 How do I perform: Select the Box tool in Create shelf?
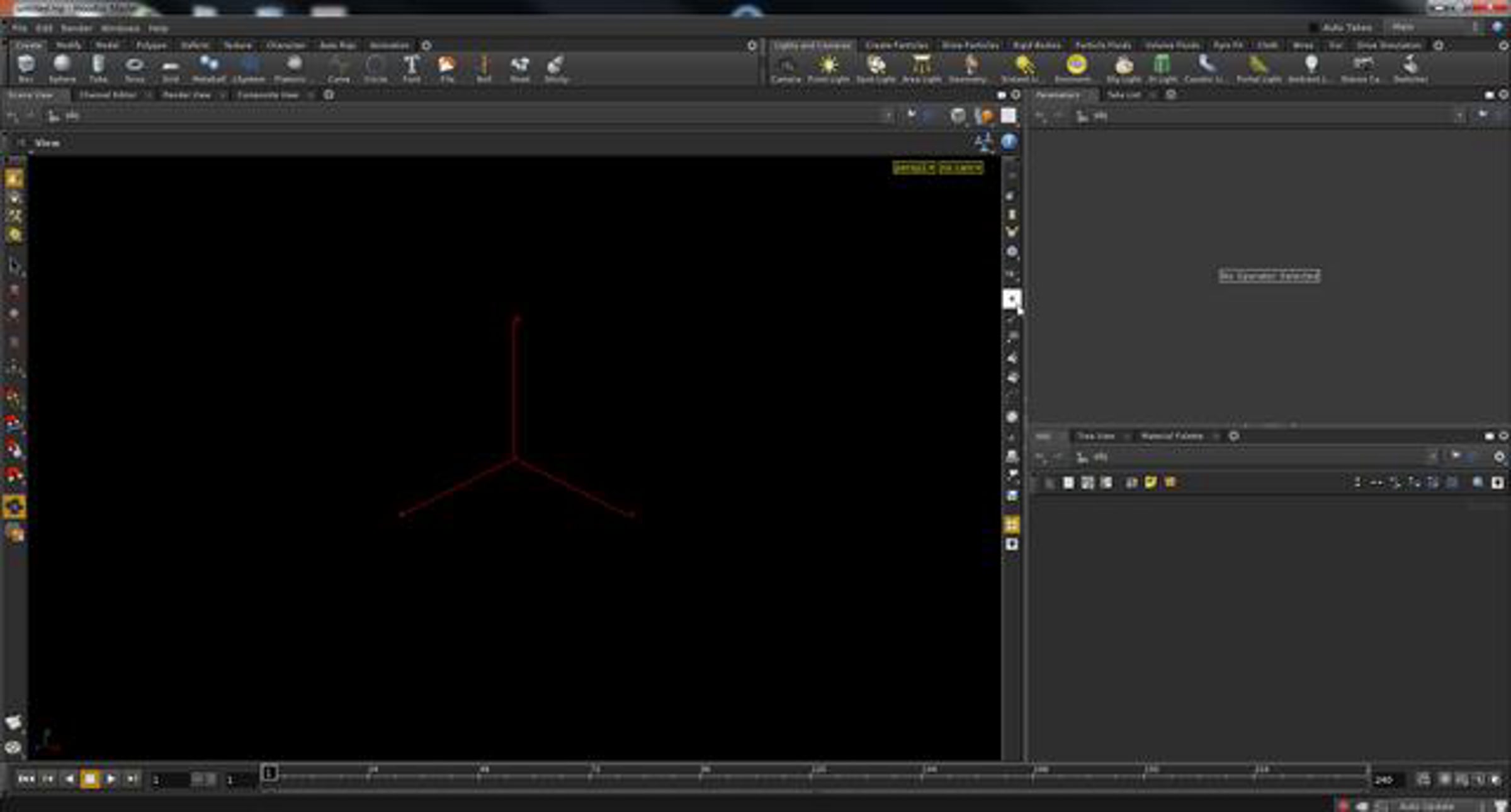[x=26, y=68]
